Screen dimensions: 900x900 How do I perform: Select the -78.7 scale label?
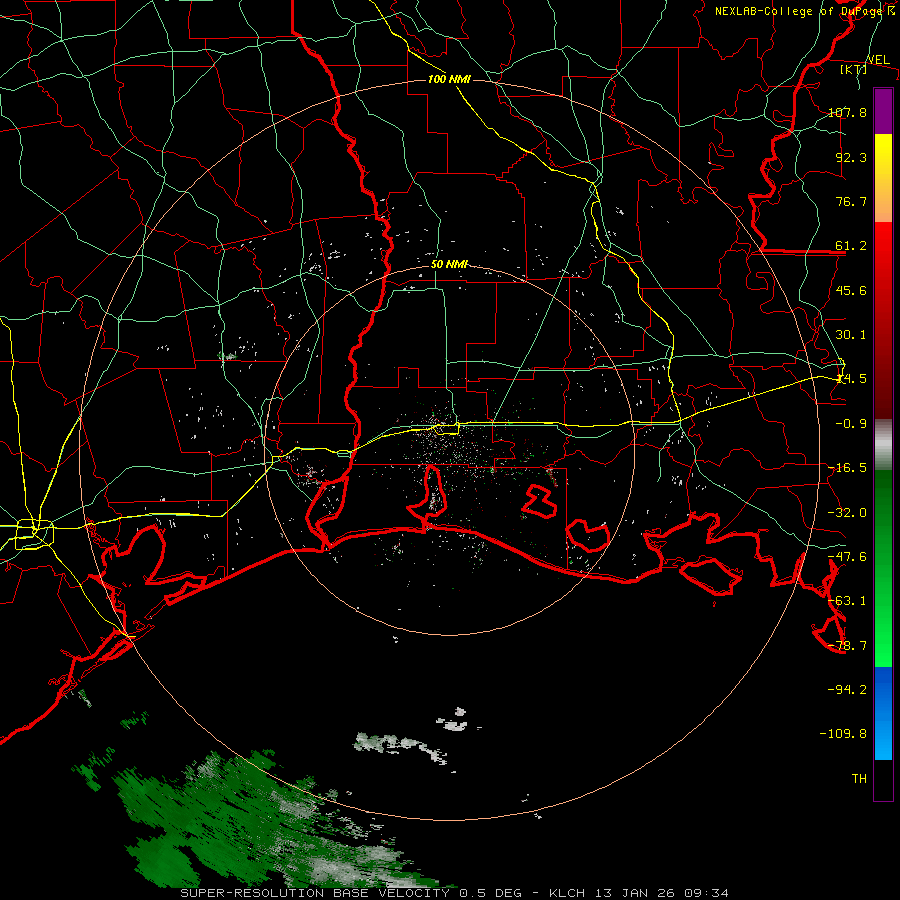(847, 646)
